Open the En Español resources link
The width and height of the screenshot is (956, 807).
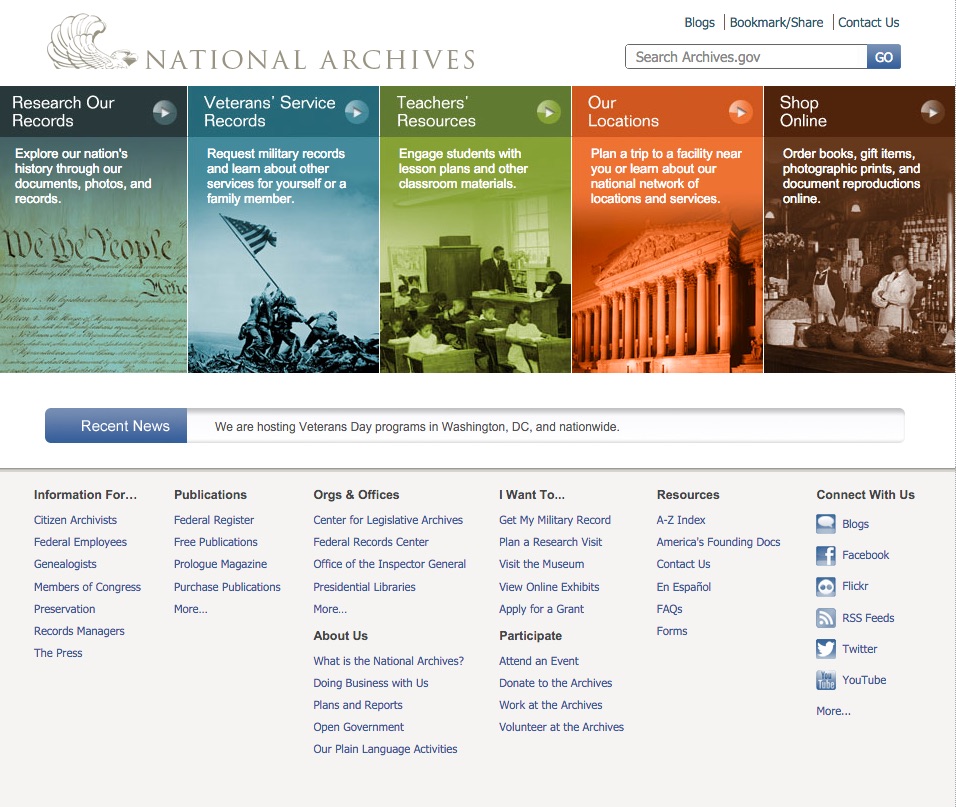684,586
